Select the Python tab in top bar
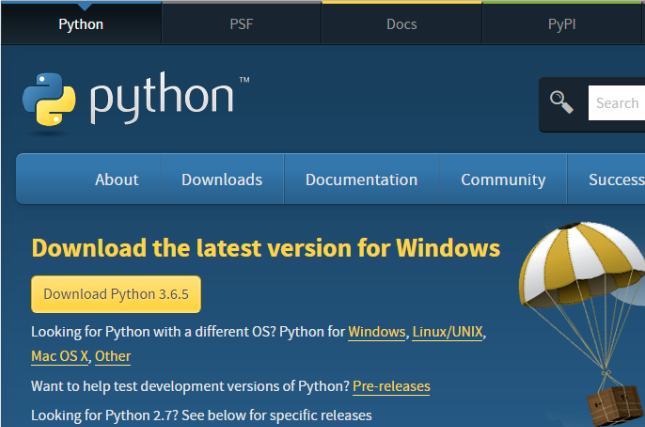Screen dimensions: 645x427 click(x=81, y=24)
